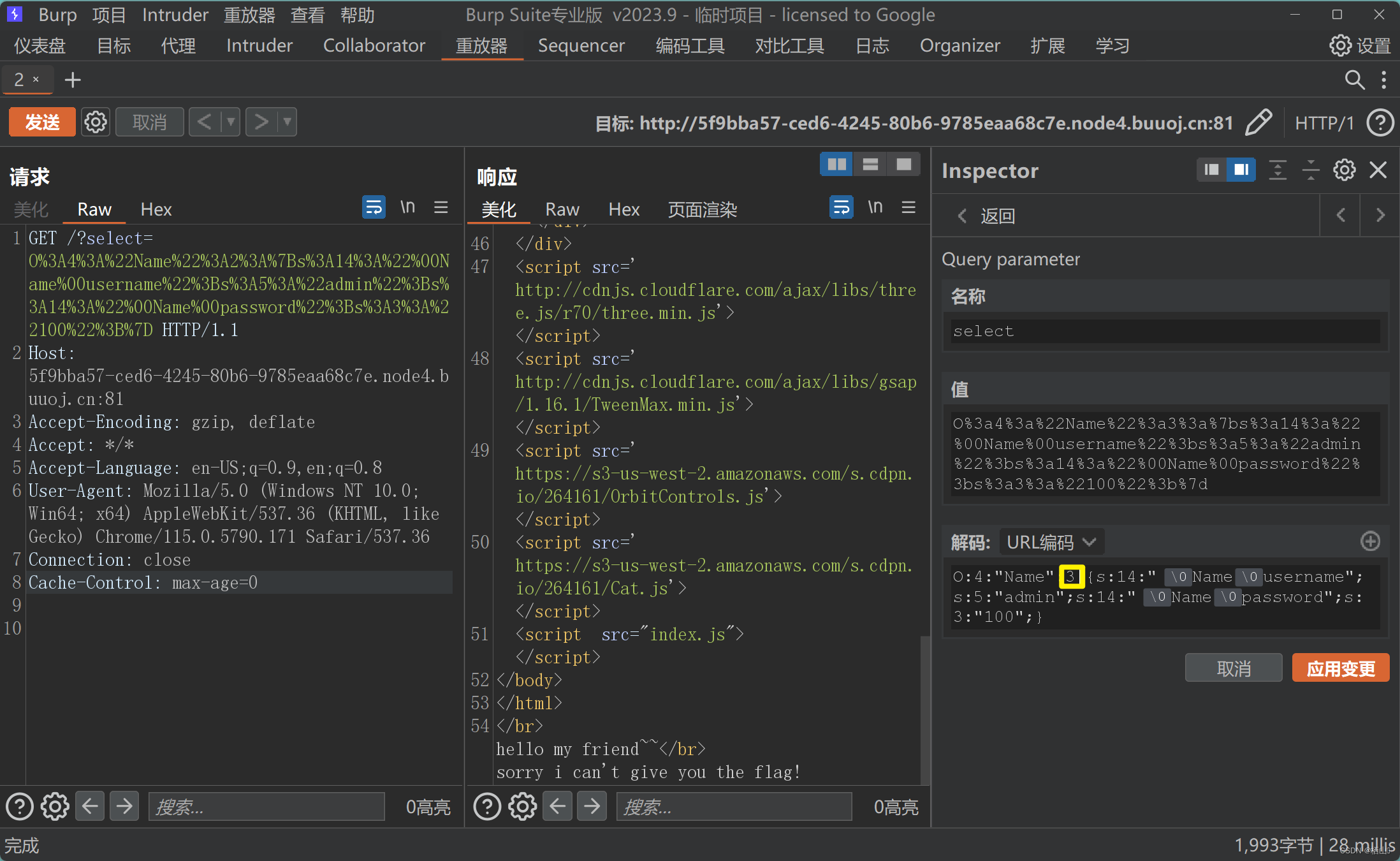Open the URL编码 decoding dropdown
This screenshot has height=861, width=1400.
click(x=1051, y=542)
